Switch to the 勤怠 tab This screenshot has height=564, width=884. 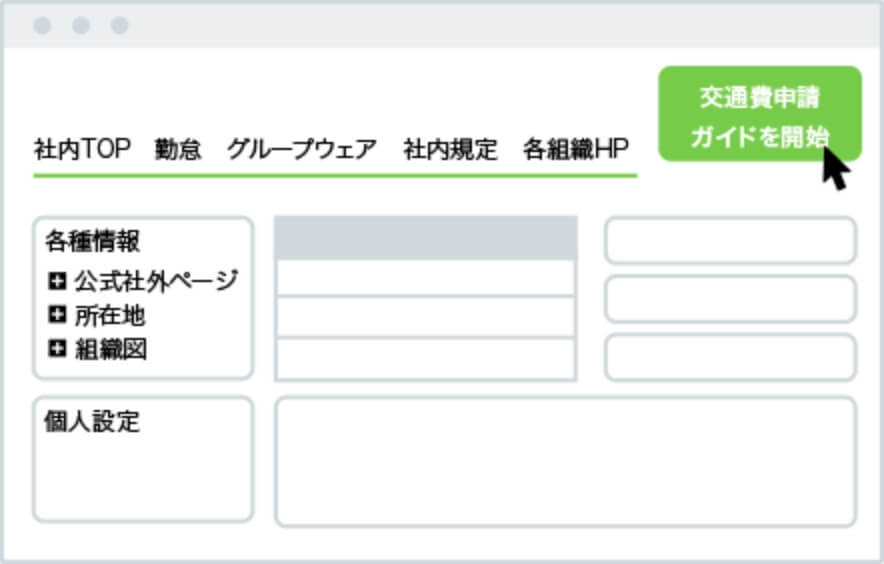click(x=178, y=149)
